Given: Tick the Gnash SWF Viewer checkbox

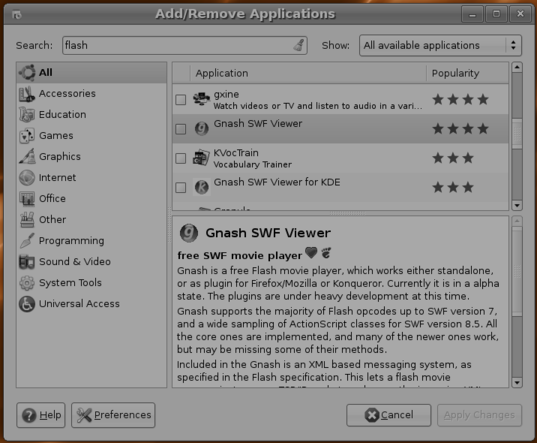Looking at the screenshot, I should coord(181,129).
